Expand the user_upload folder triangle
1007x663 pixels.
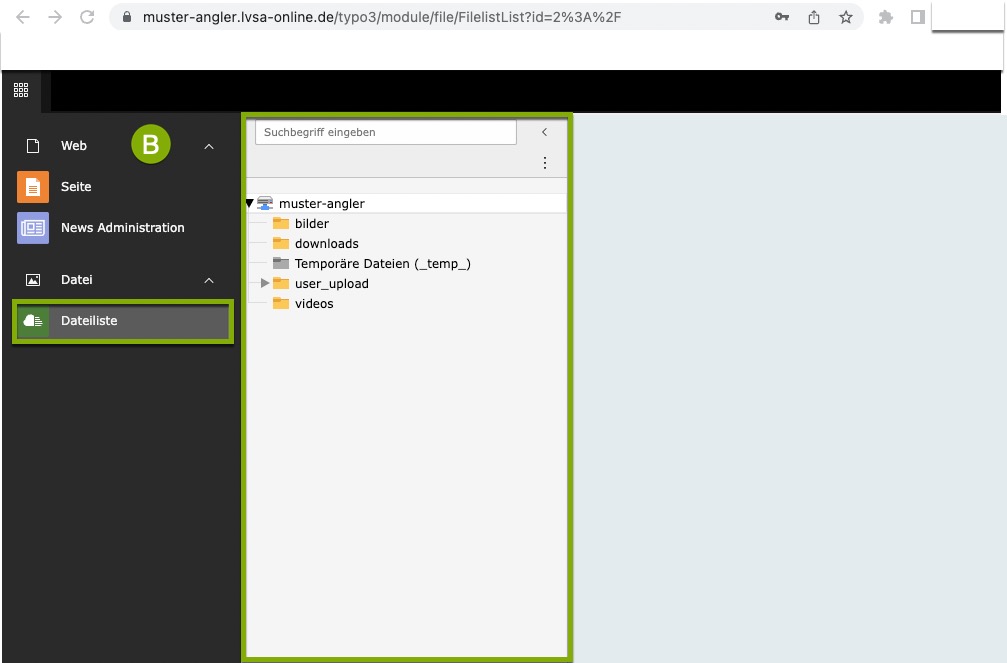click(x=265, y=283)
